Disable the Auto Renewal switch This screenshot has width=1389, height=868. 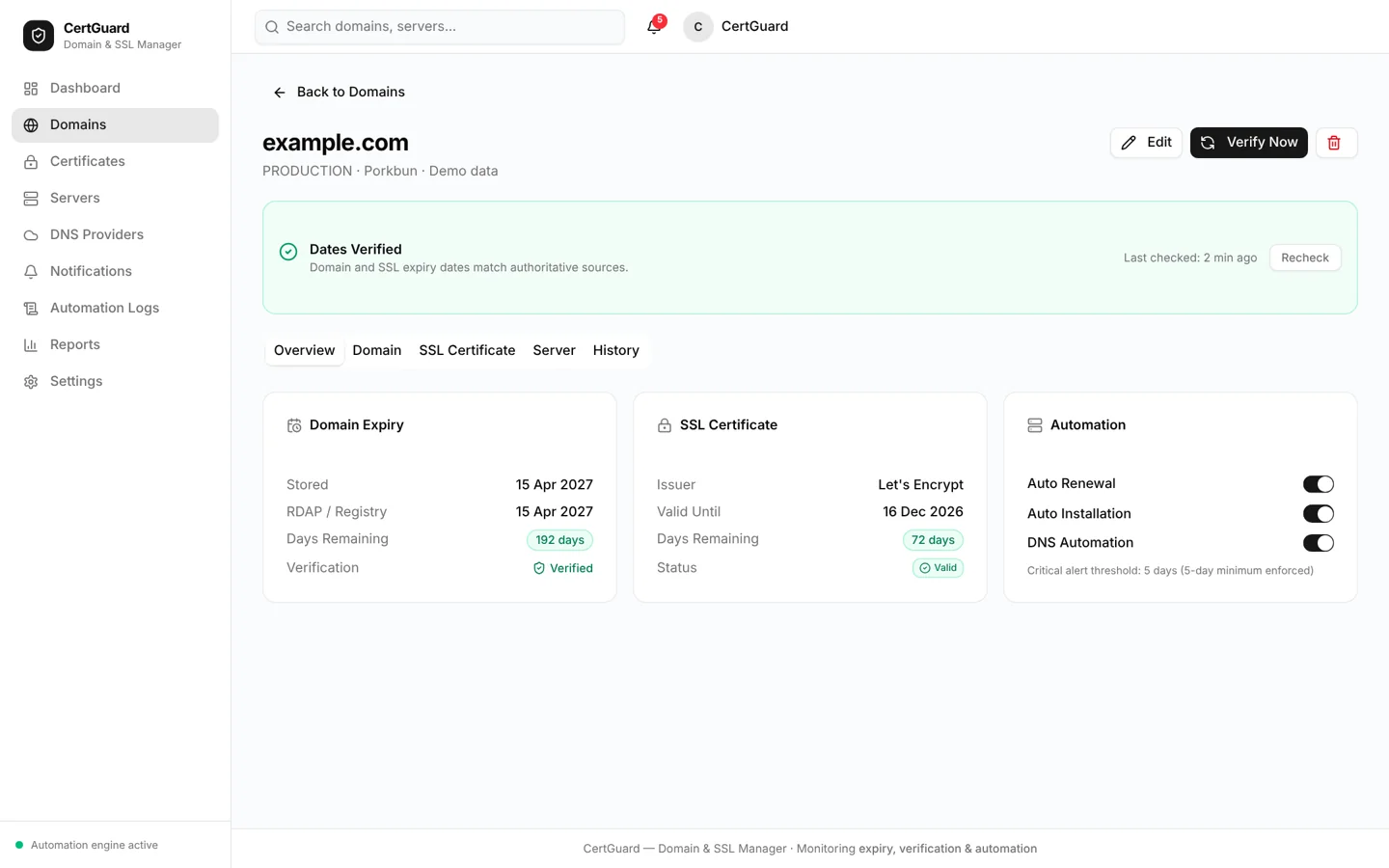(x=1319, y=484)
